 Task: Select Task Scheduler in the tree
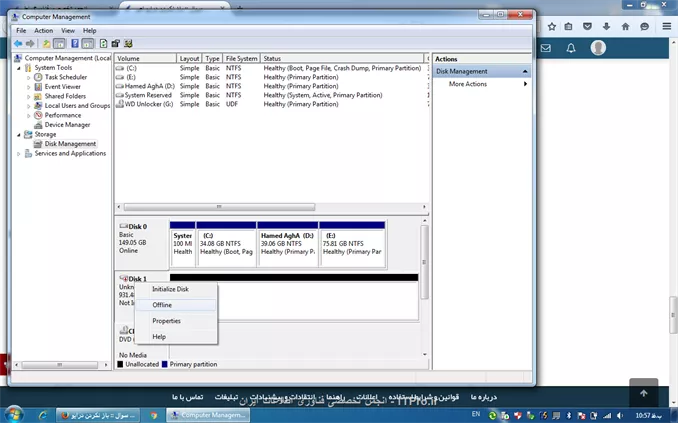click(x=66, y=77)
